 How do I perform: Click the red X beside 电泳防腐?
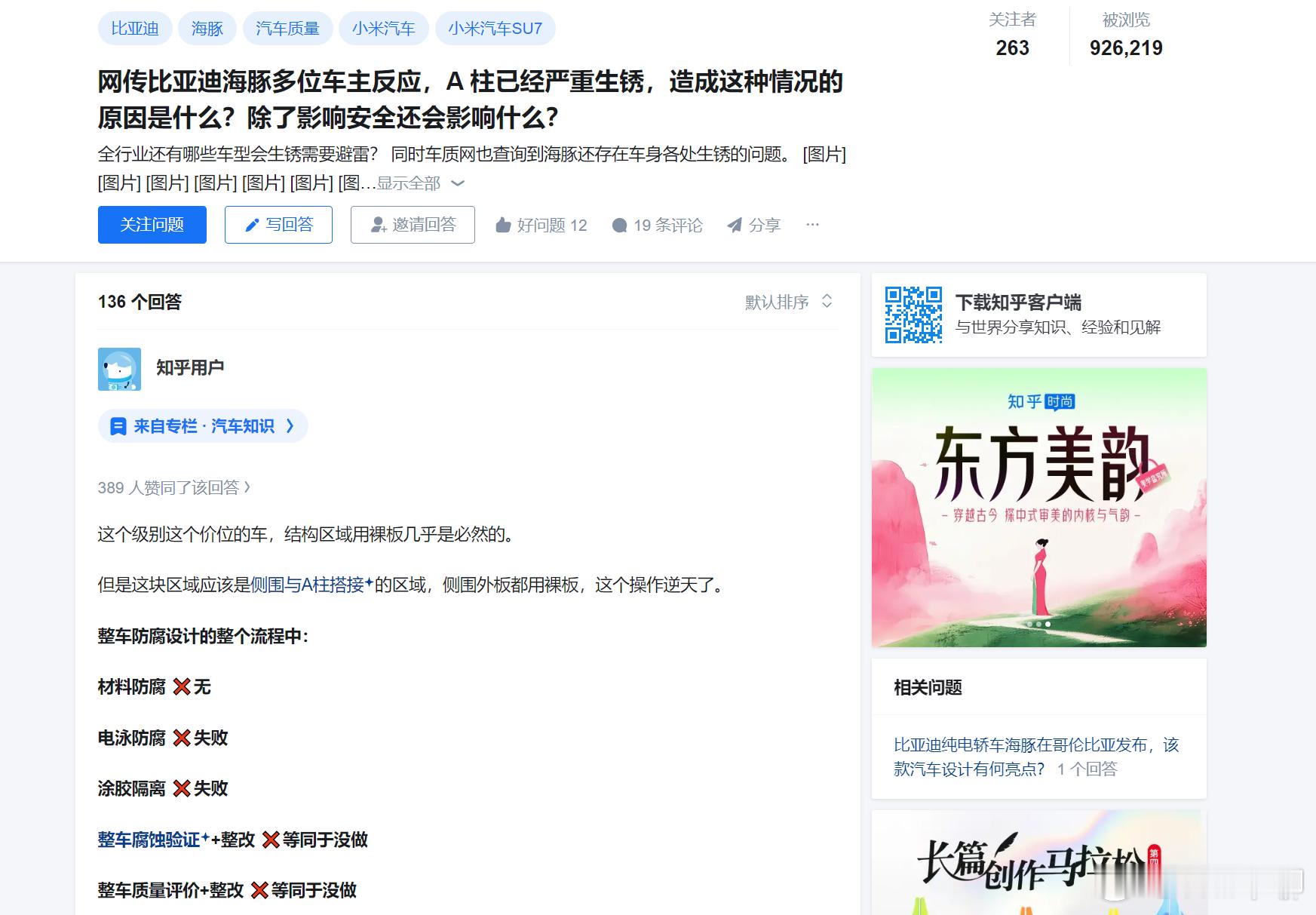182,738
